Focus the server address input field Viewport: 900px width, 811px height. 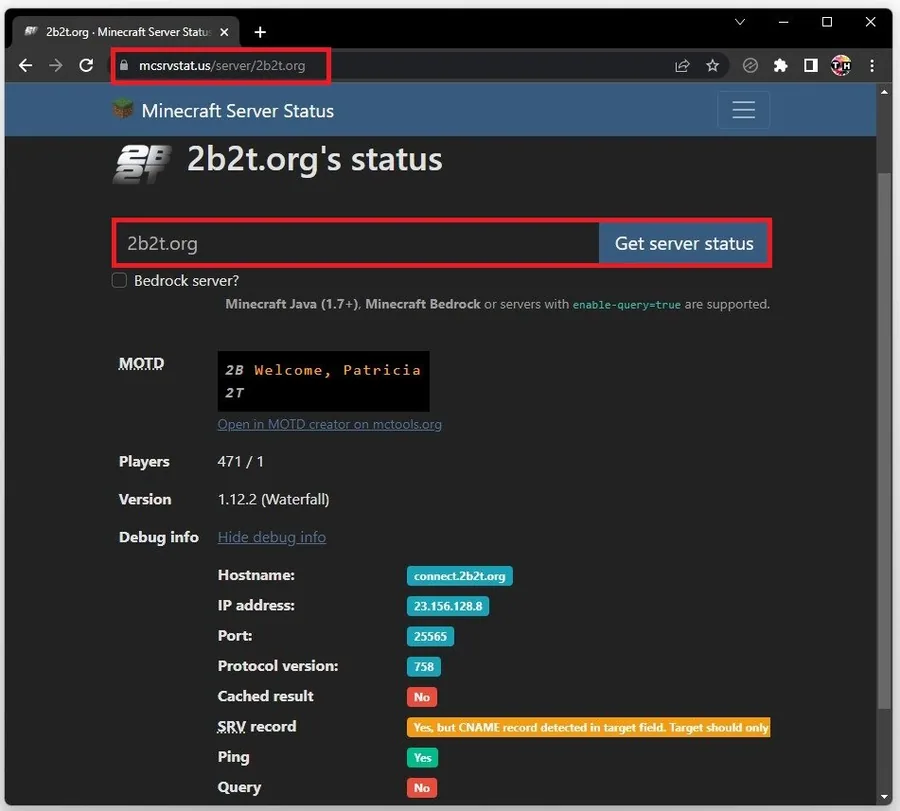pyautogui.click(x=357, y=243)
